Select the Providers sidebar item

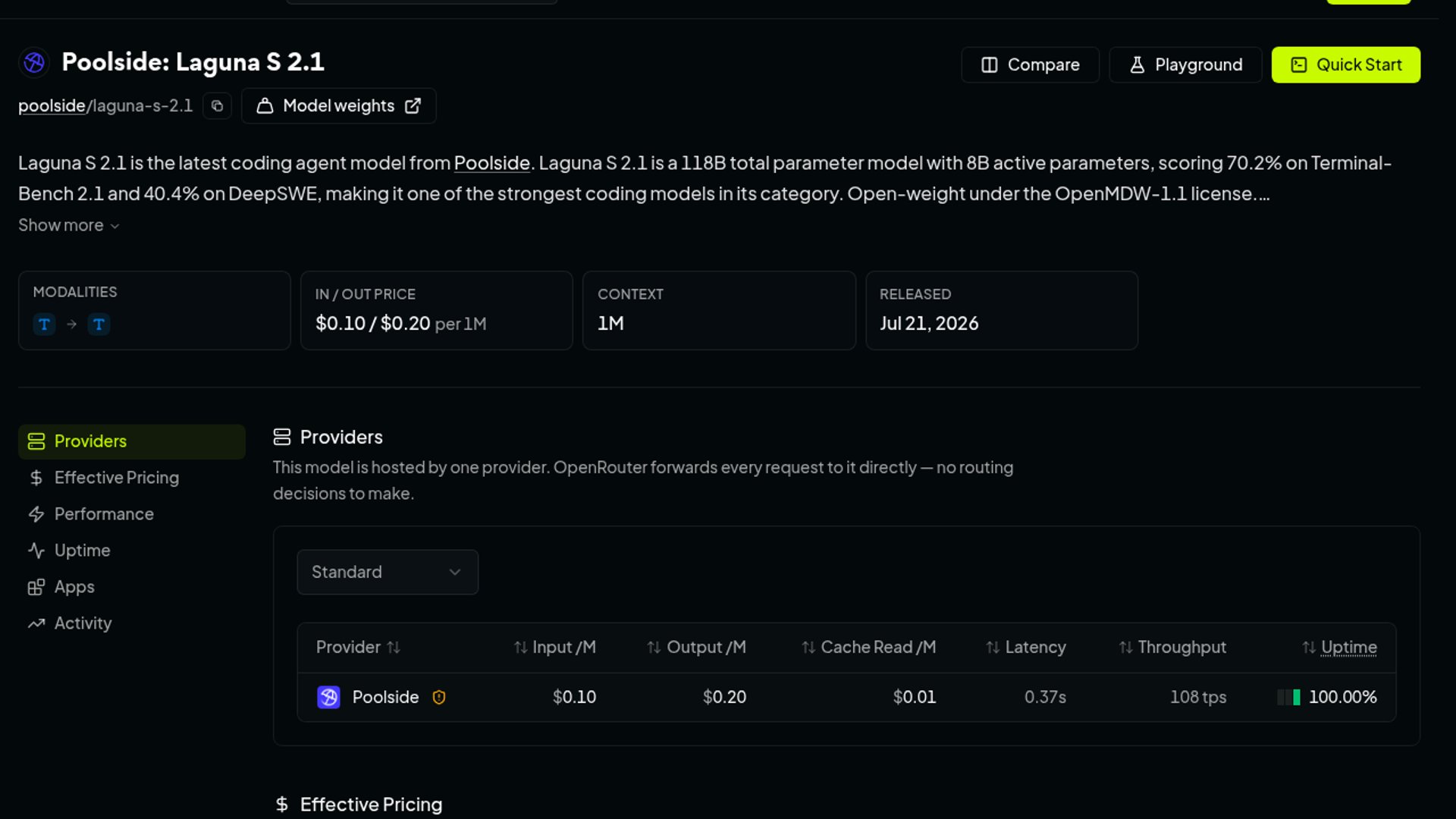[132, 441]
